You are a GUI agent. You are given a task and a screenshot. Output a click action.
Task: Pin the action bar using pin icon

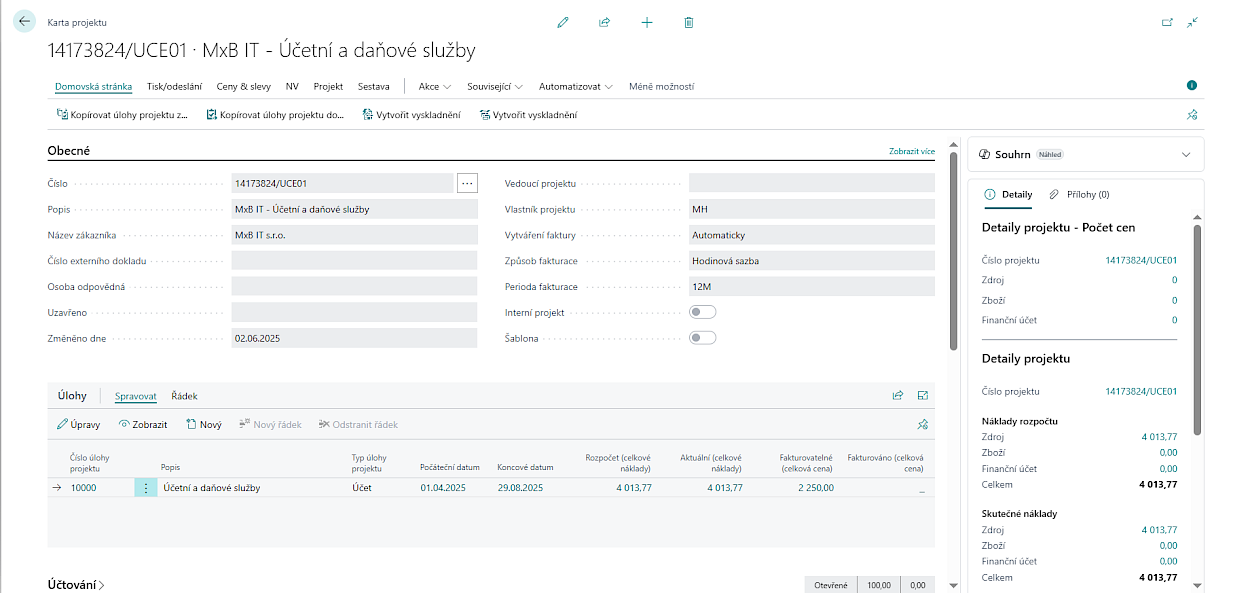(x=1191, y=115)
